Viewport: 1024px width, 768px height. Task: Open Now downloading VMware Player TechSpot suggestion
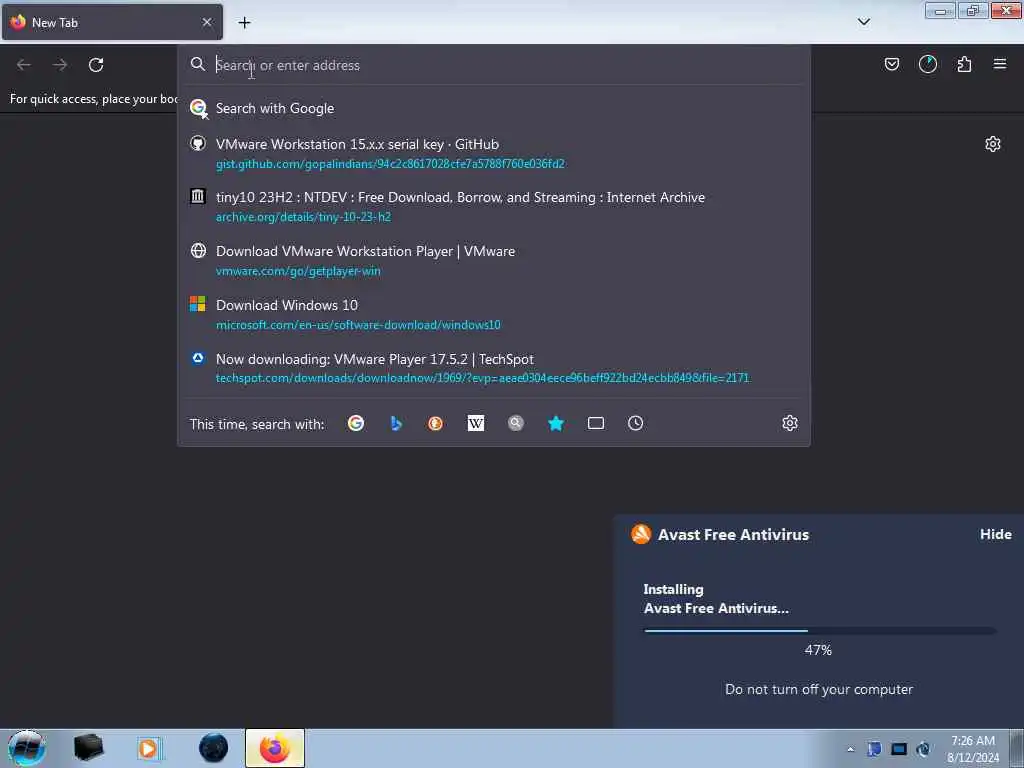[x=494, y=368]
